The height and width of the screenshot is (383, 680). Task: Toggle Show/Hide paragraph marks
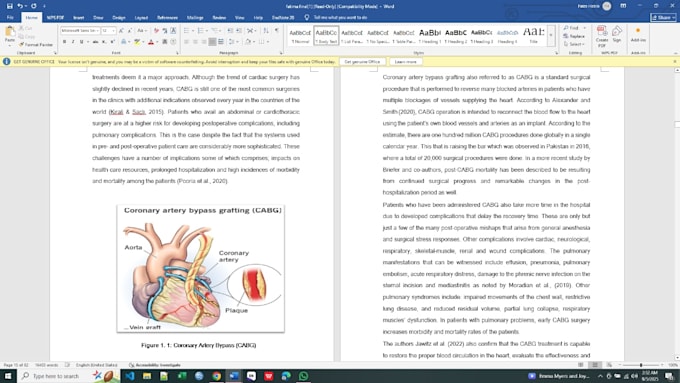(x=276, y=30)
